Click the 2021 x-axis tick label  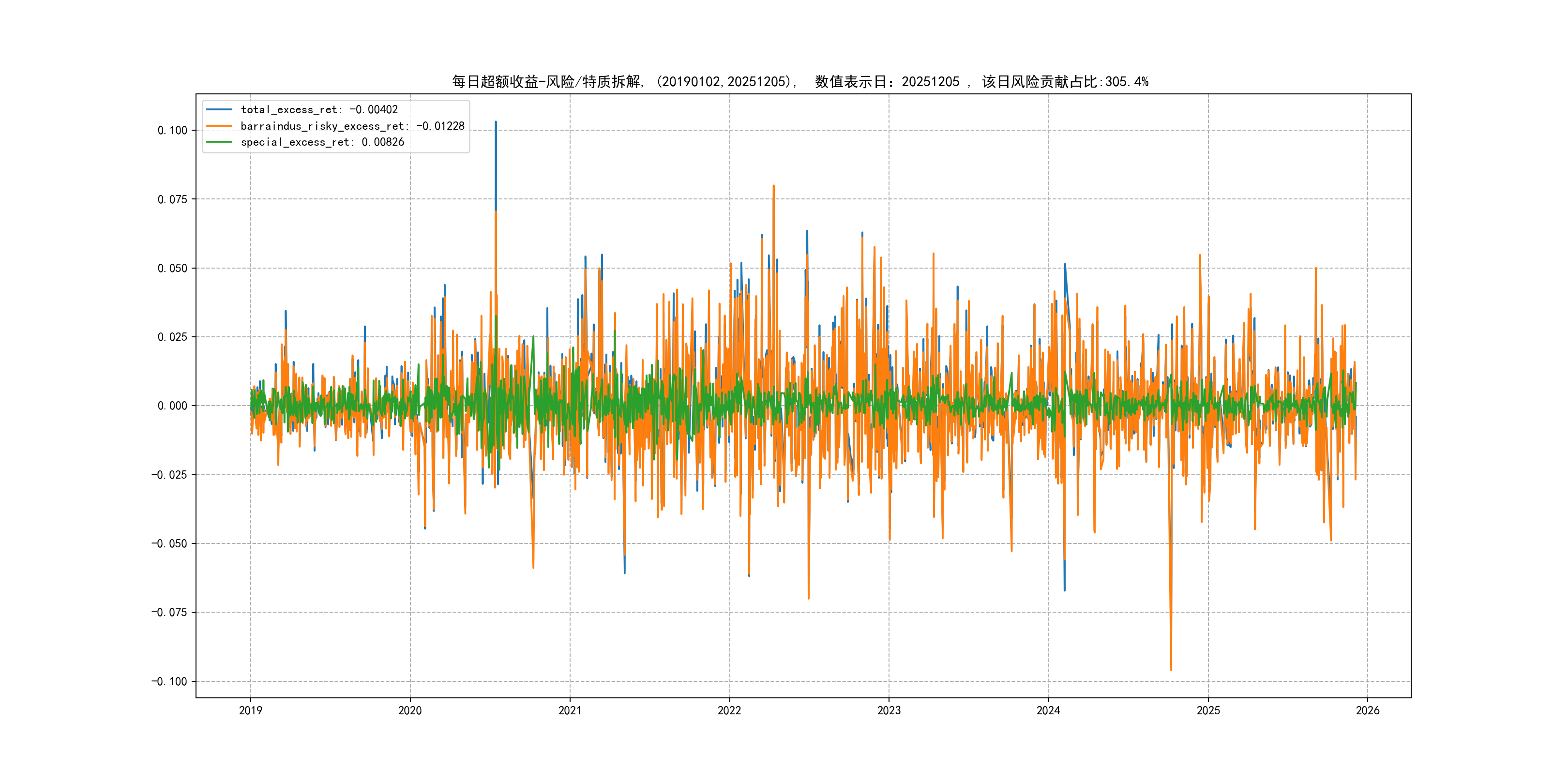570,710
